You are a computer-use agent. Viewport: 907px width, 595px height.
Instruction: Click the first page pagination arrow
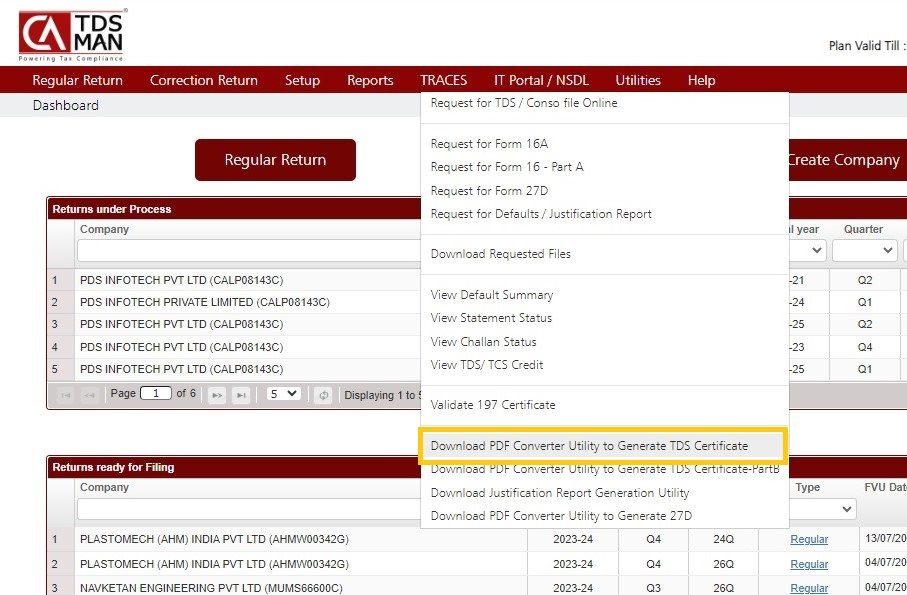coord(67,394)
